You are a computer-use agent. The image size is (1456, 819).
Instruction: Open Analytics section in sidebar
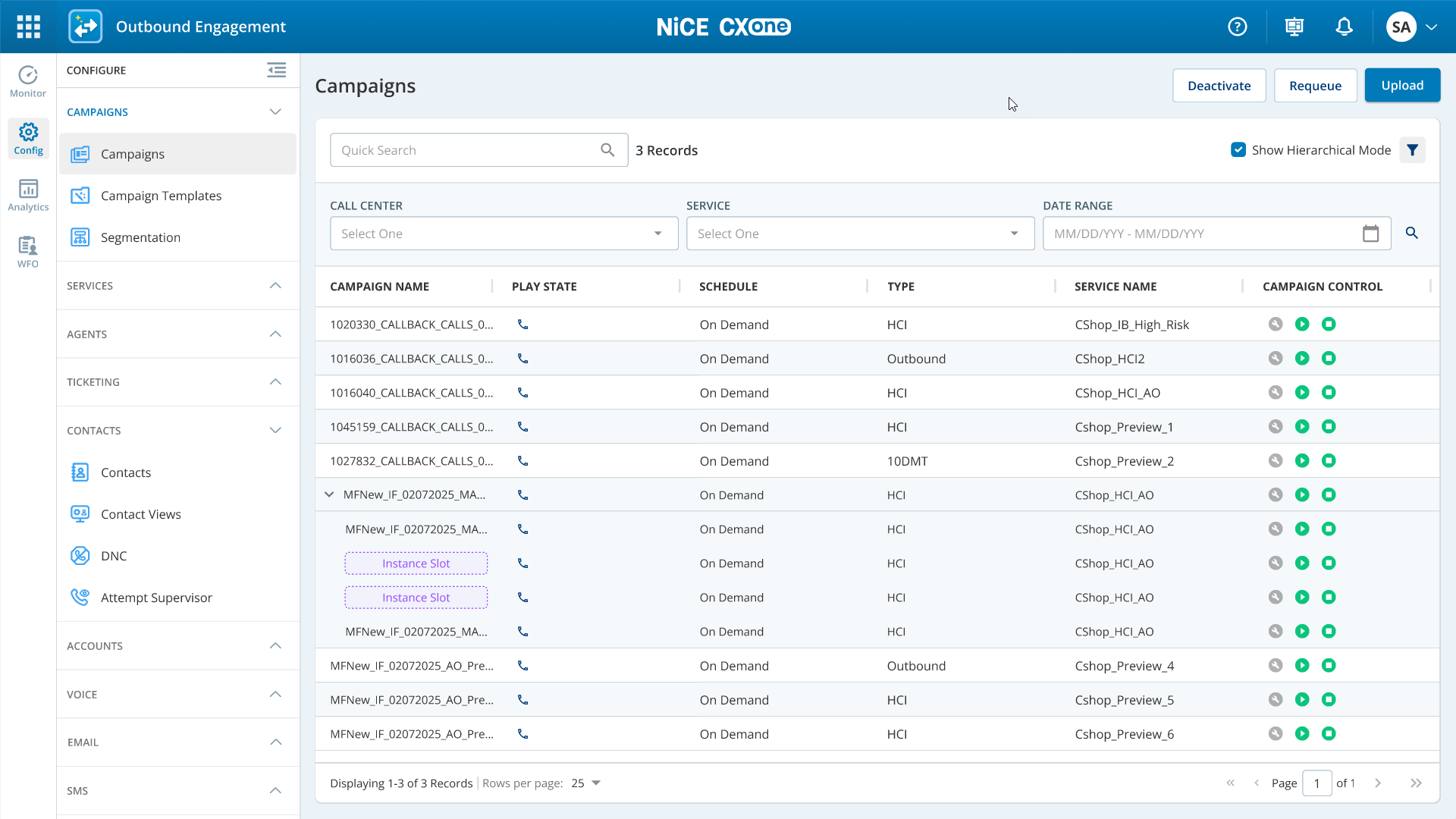[28, 196]
